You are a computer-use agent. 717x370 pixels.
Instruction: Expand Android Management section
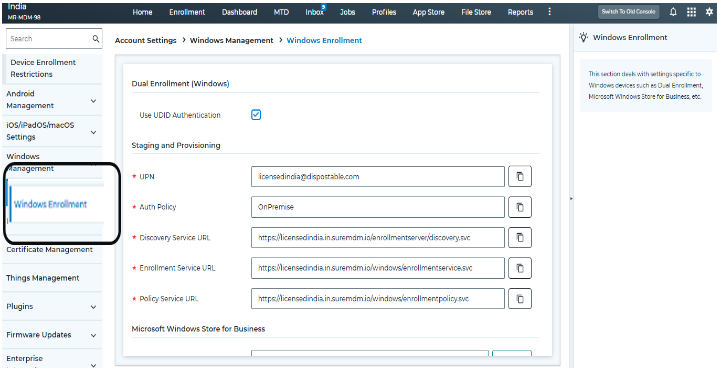pyautogui.click(x=93, y=101)
